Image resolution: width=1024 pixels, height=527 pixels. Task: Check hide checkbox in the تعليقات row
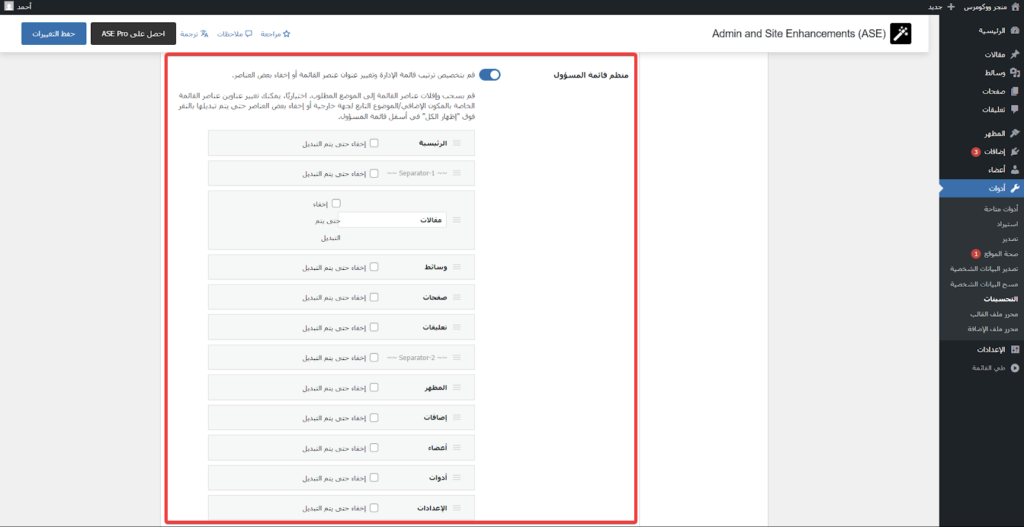point(374,327)
